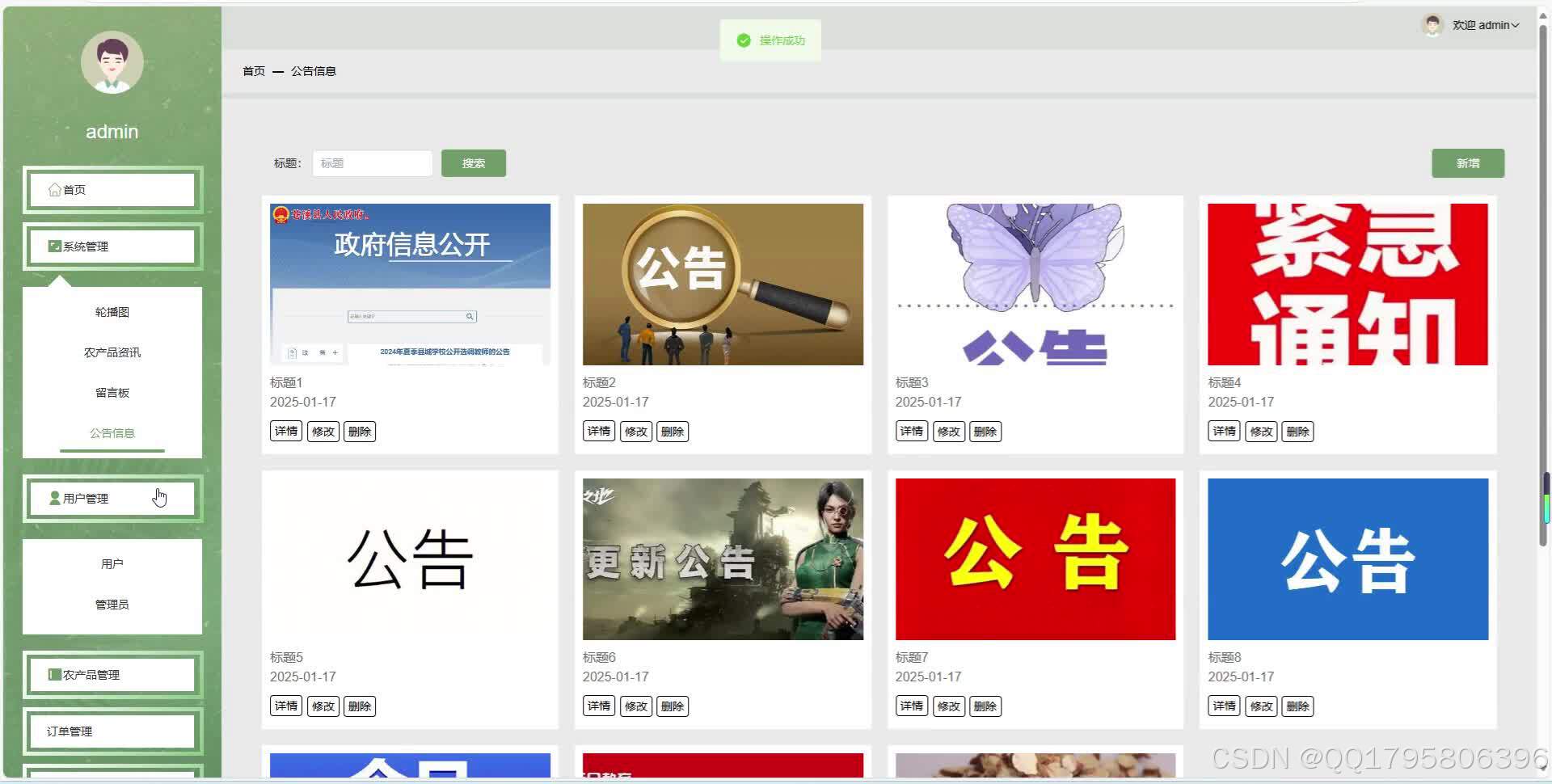Viewport: 1552px width, 784px height.
Task: Collapse the 用户管理 submenu
Action: pyautogui.click(x=112, y=498)
